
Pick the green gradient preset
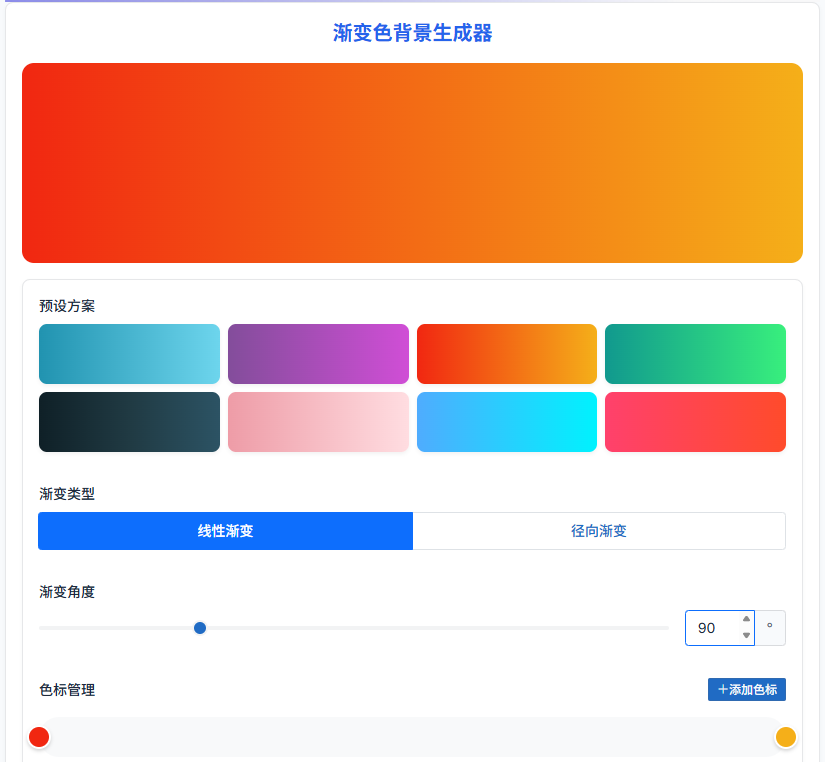[695, 354]
